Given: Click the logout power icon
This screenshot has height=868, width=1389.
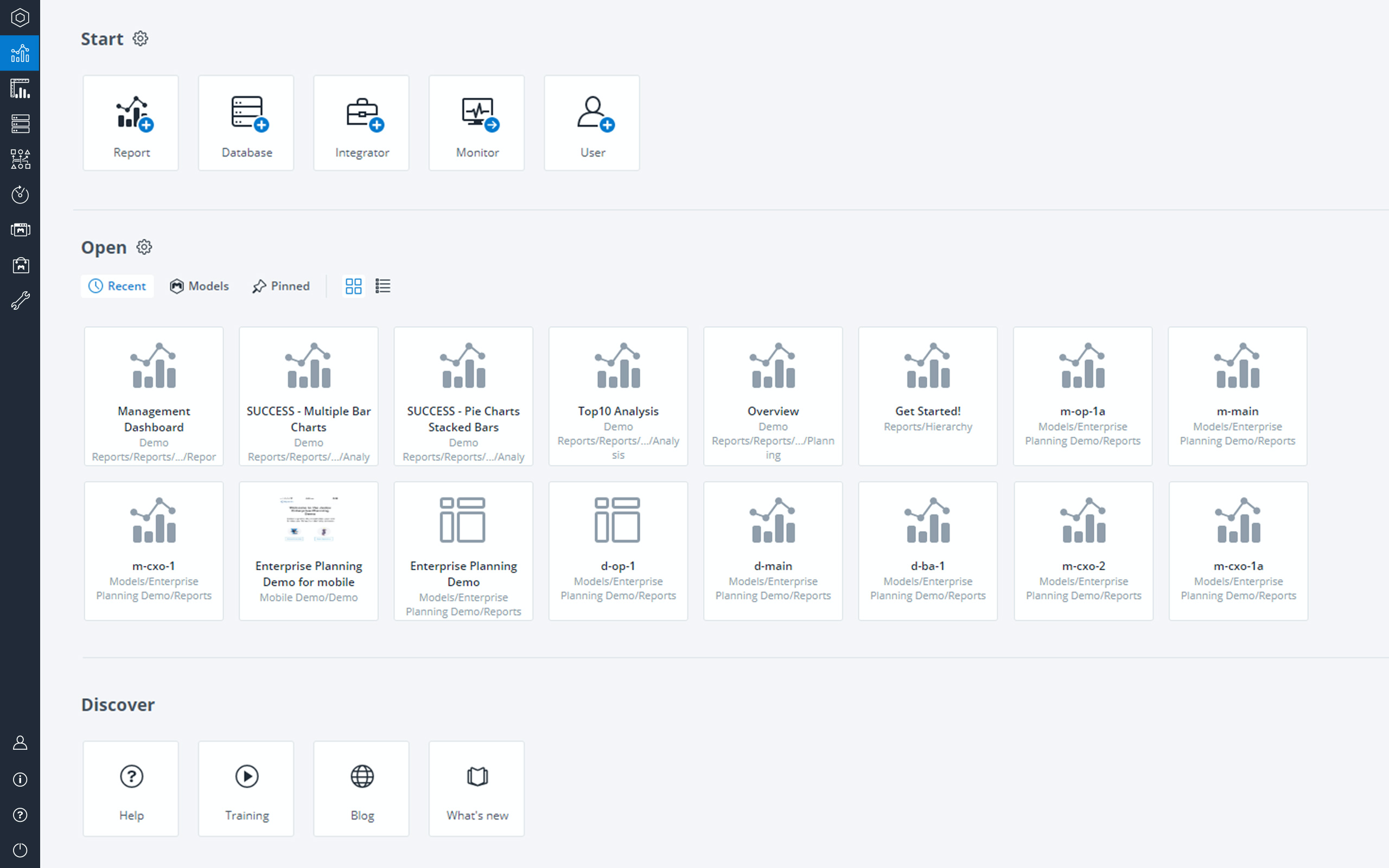Looking at the screenshot, I should pos(20,850).
